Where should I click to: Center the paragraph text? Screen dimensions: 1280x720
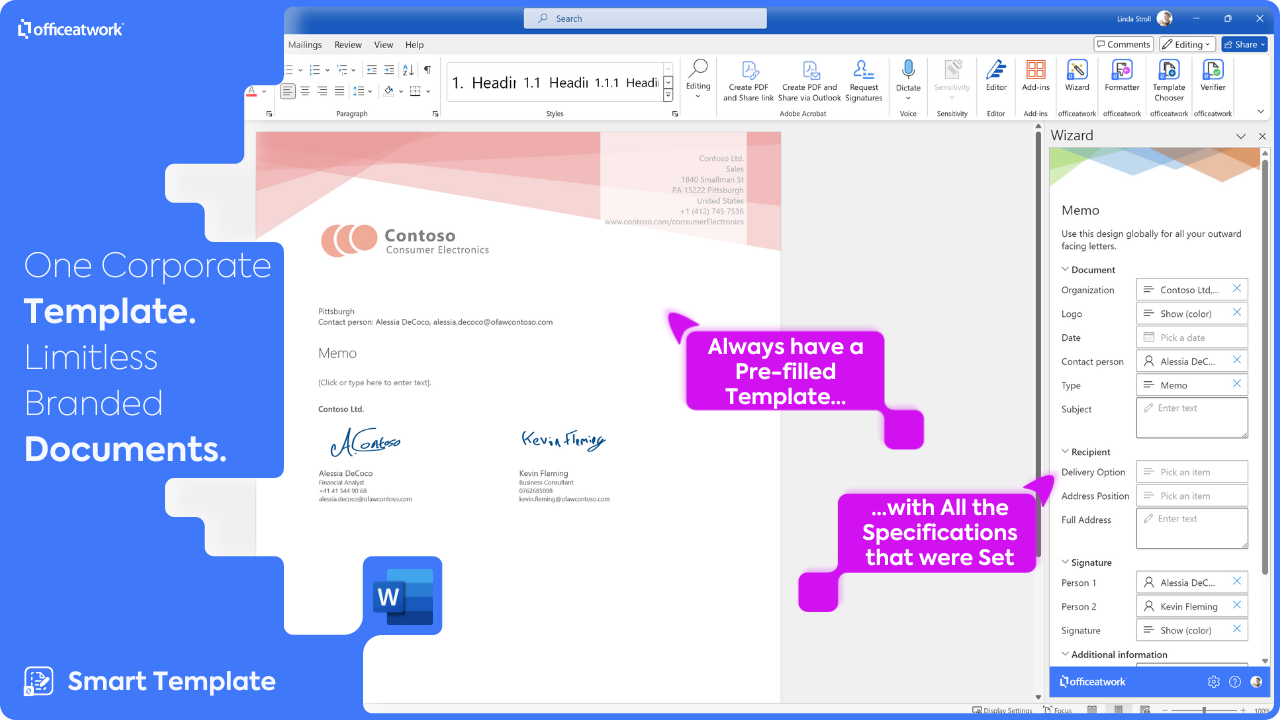pos(305,91)
